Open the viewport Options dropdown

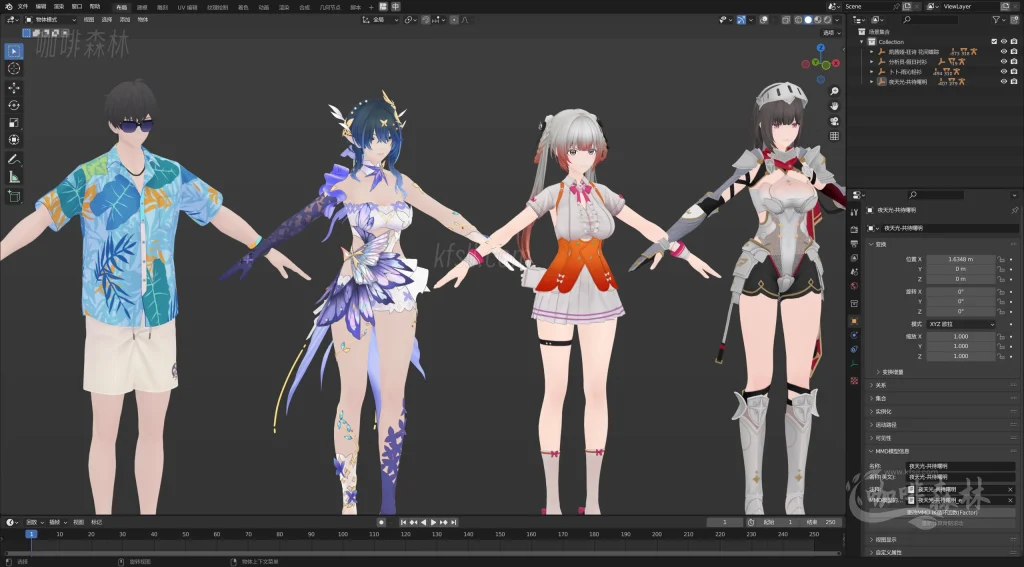(x=831, y=33)
